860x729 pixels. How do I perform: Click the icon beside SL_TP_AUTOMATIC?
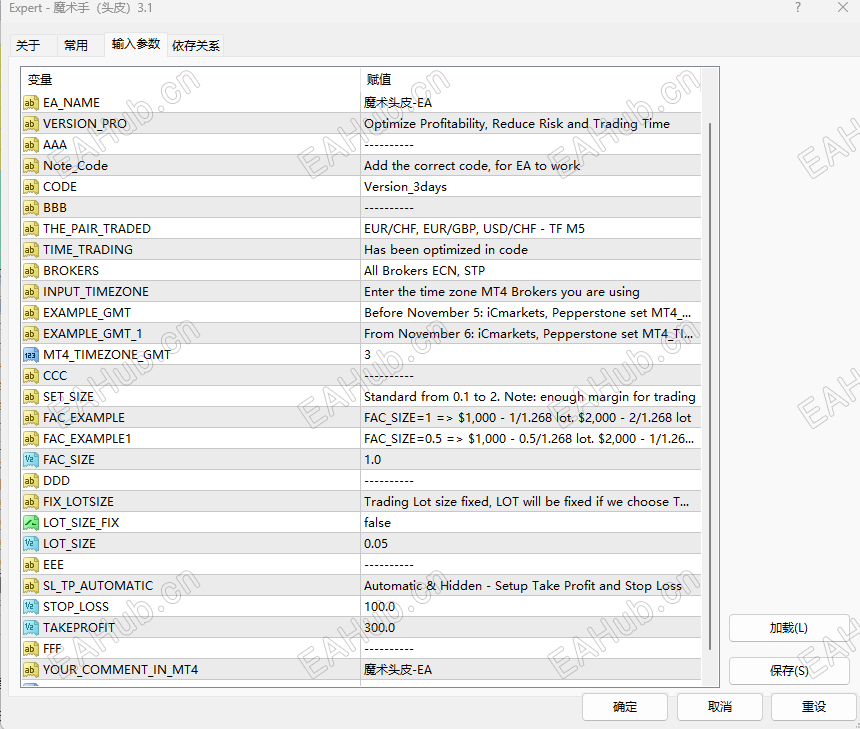[x=31, y=586]
